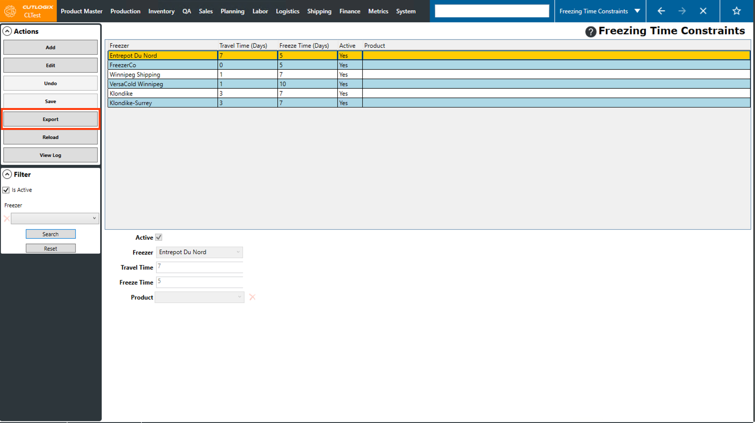The image size is (755, 423).
Task: Click the Export button
Action: pyautogui.click(x=50, y=119)
